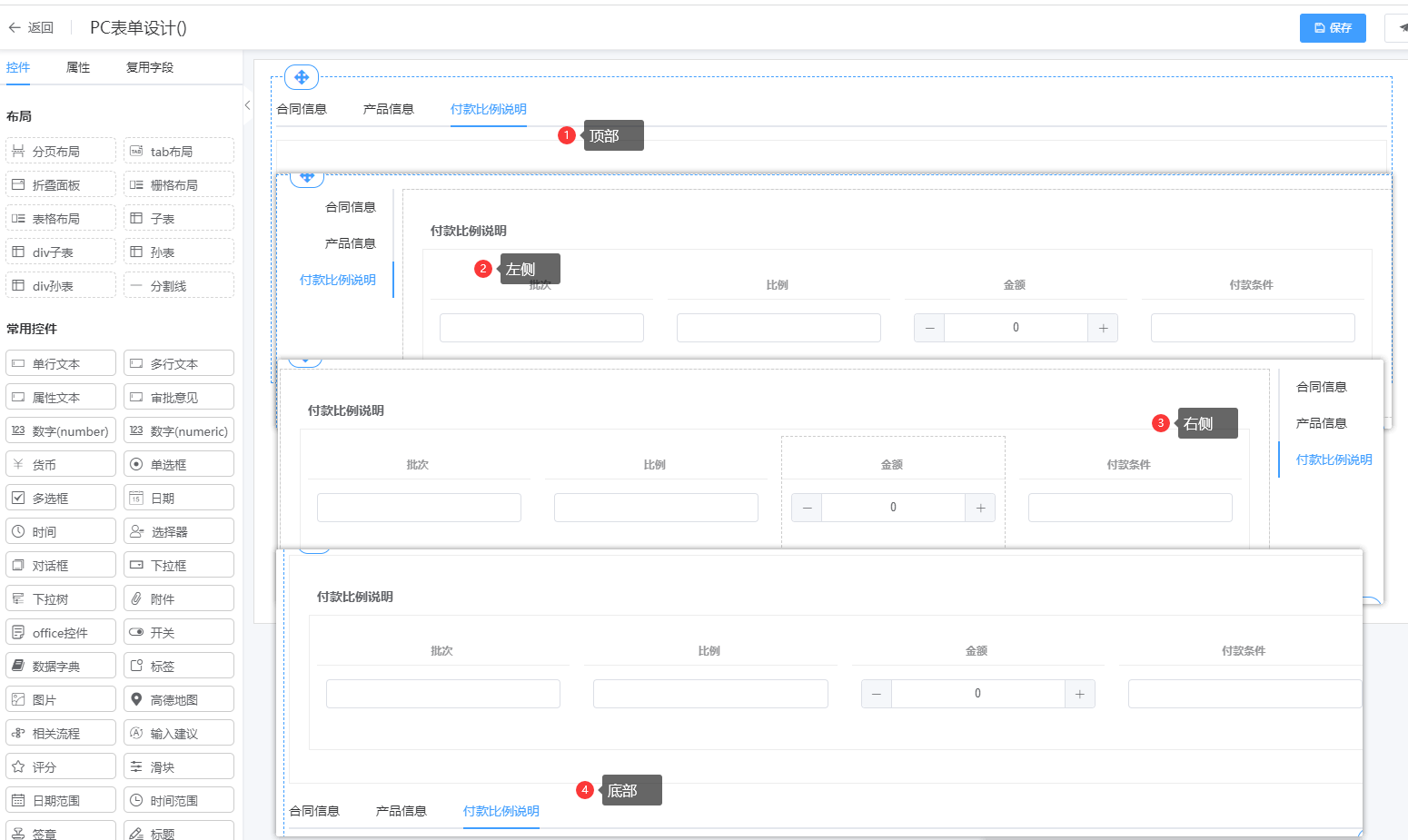Image resolution: width=1408 pixels, height=840 pixels.
Task: Select the 高德地图 map control
Action: point(178,700)
